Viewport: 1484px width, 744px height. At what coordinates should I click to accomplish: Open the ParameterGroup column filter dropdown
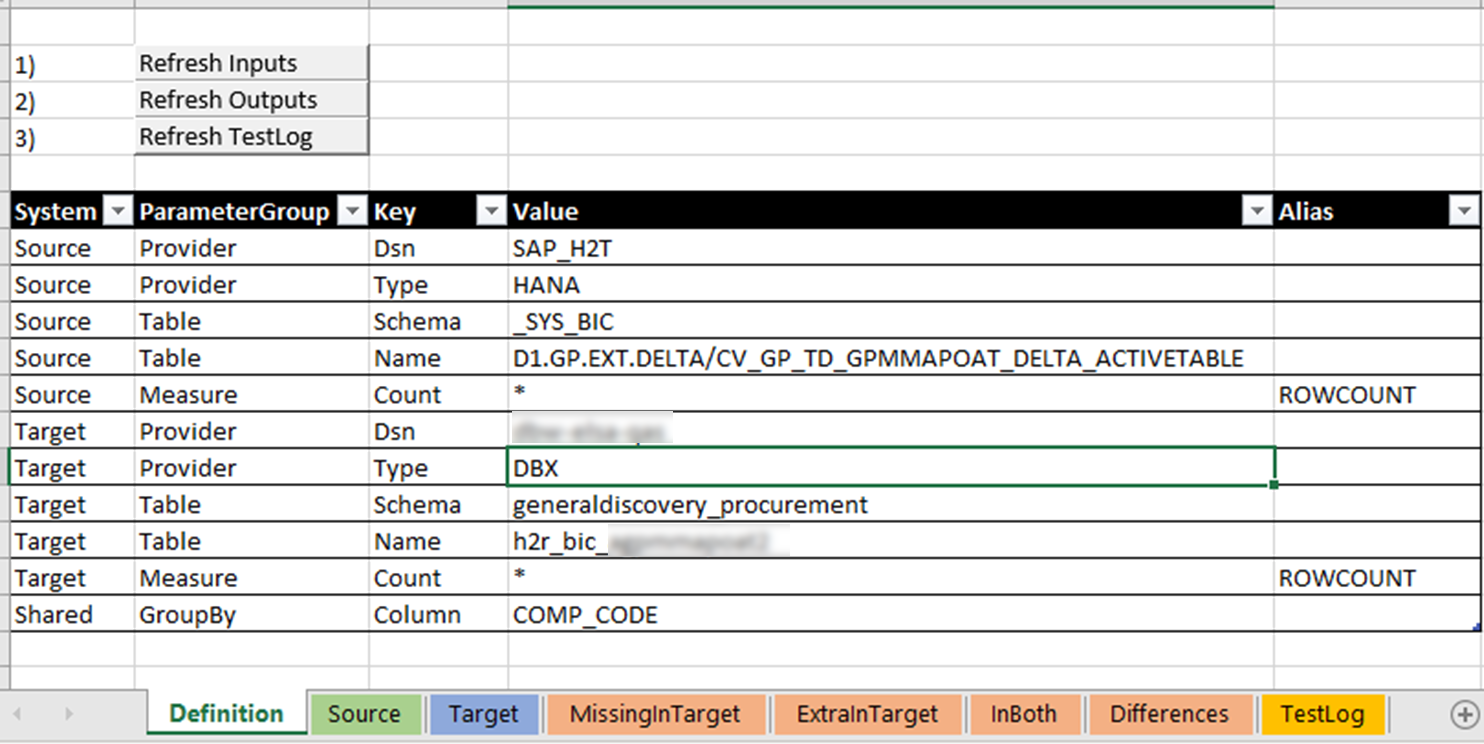[x=353, y=211]
